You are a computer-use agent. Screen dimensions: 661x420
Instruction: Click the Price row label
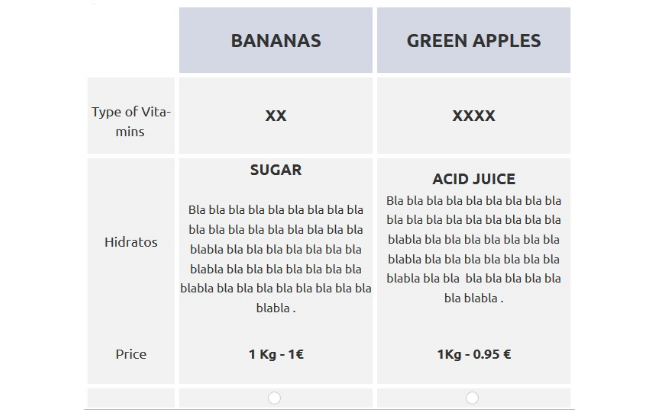(131, 354)
